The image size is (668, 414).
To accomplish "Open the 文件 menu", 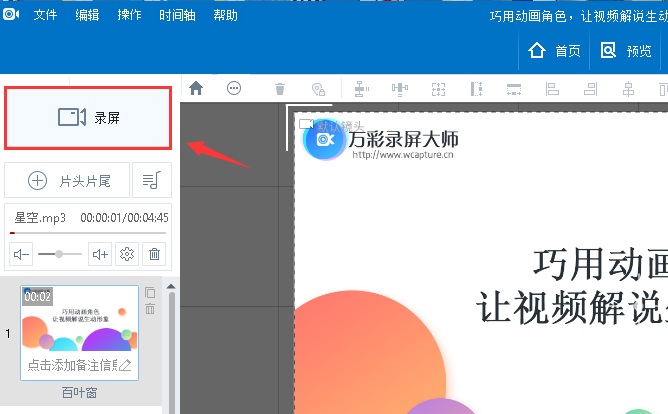I will pos(45,16).
